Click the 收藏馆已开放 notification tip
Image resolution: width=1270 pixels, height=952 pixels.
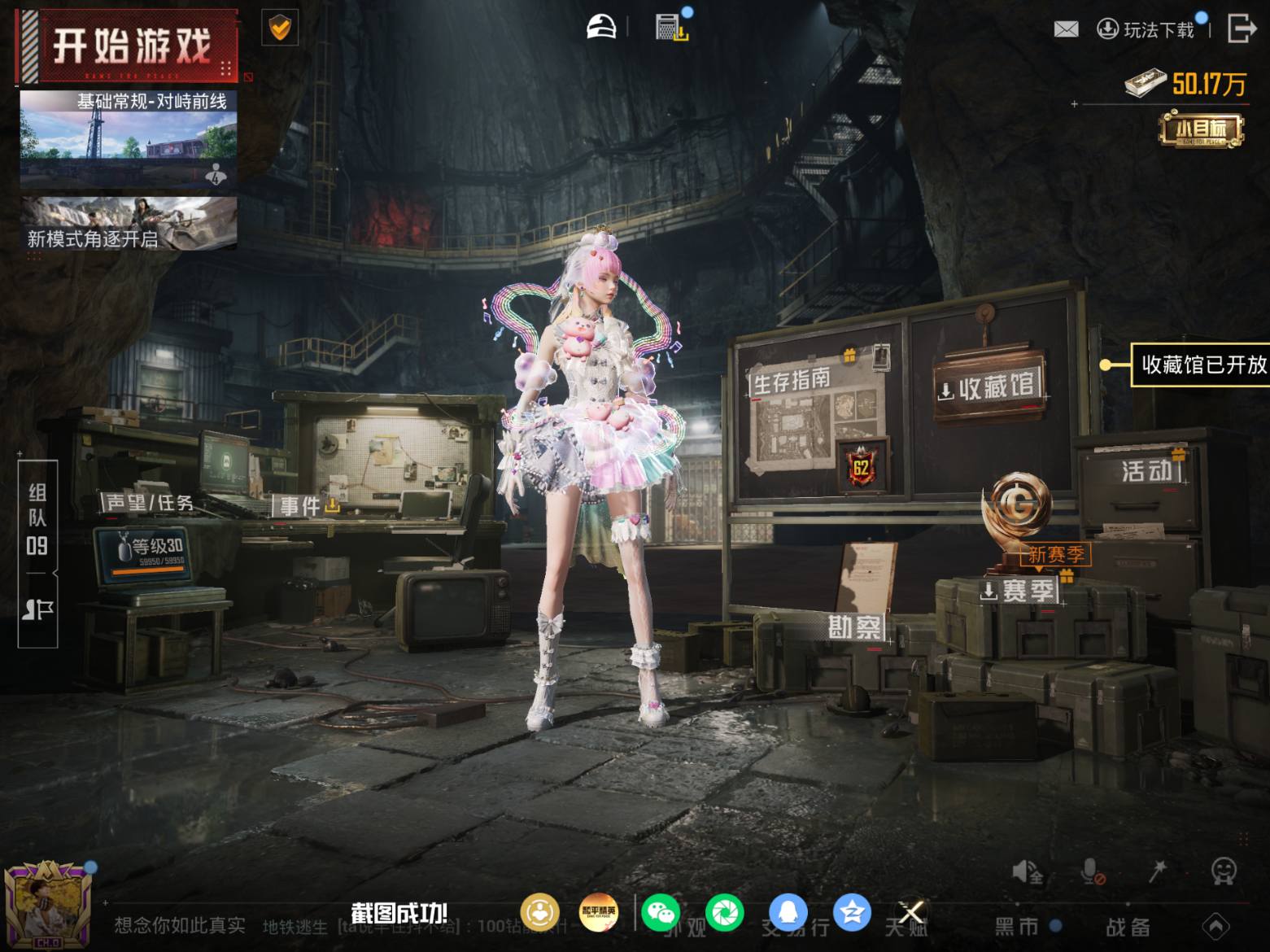1201,365
